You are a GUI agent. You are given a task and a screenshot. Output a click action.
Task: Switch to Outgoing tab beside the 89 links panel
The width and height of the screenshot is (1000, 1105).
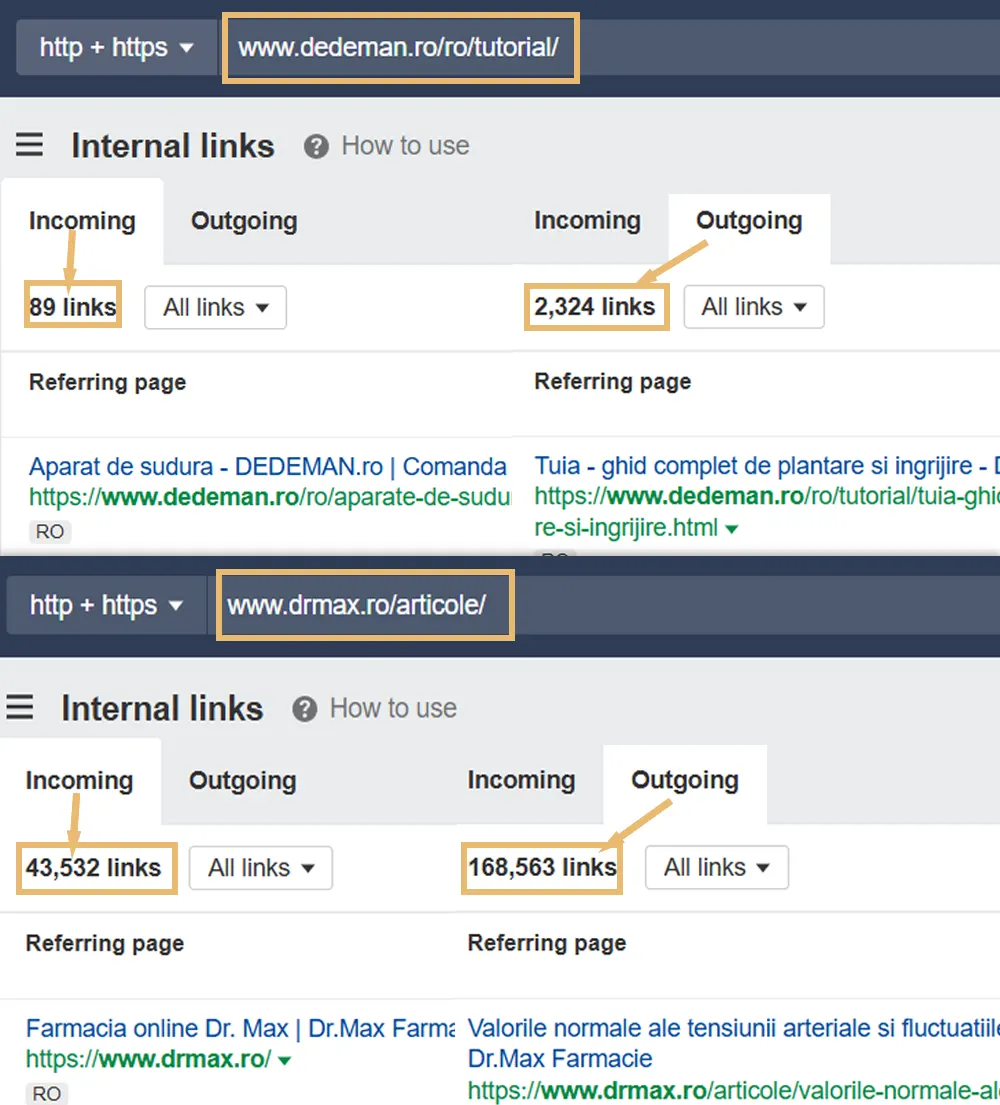(x=244, y=221)
